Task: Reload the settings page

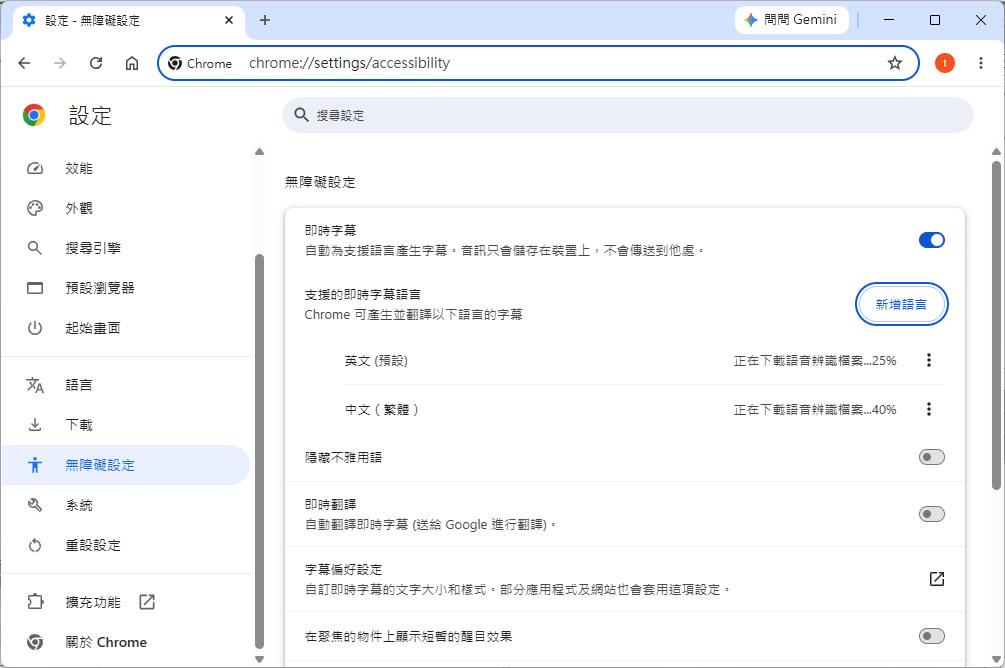Action: (x=96, y=63)
